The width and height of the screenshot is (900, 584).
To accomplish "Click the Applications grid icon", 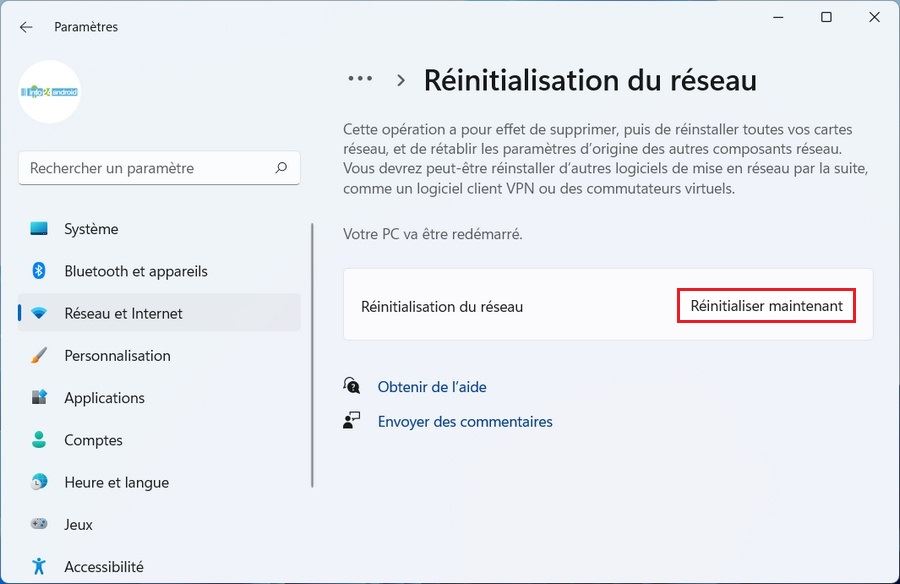I will (x=39, y=398).
